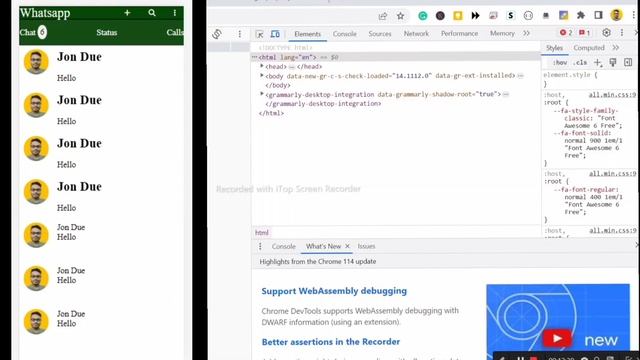
Task: Click the closing </html> tag line
Action: click(271, 113)
